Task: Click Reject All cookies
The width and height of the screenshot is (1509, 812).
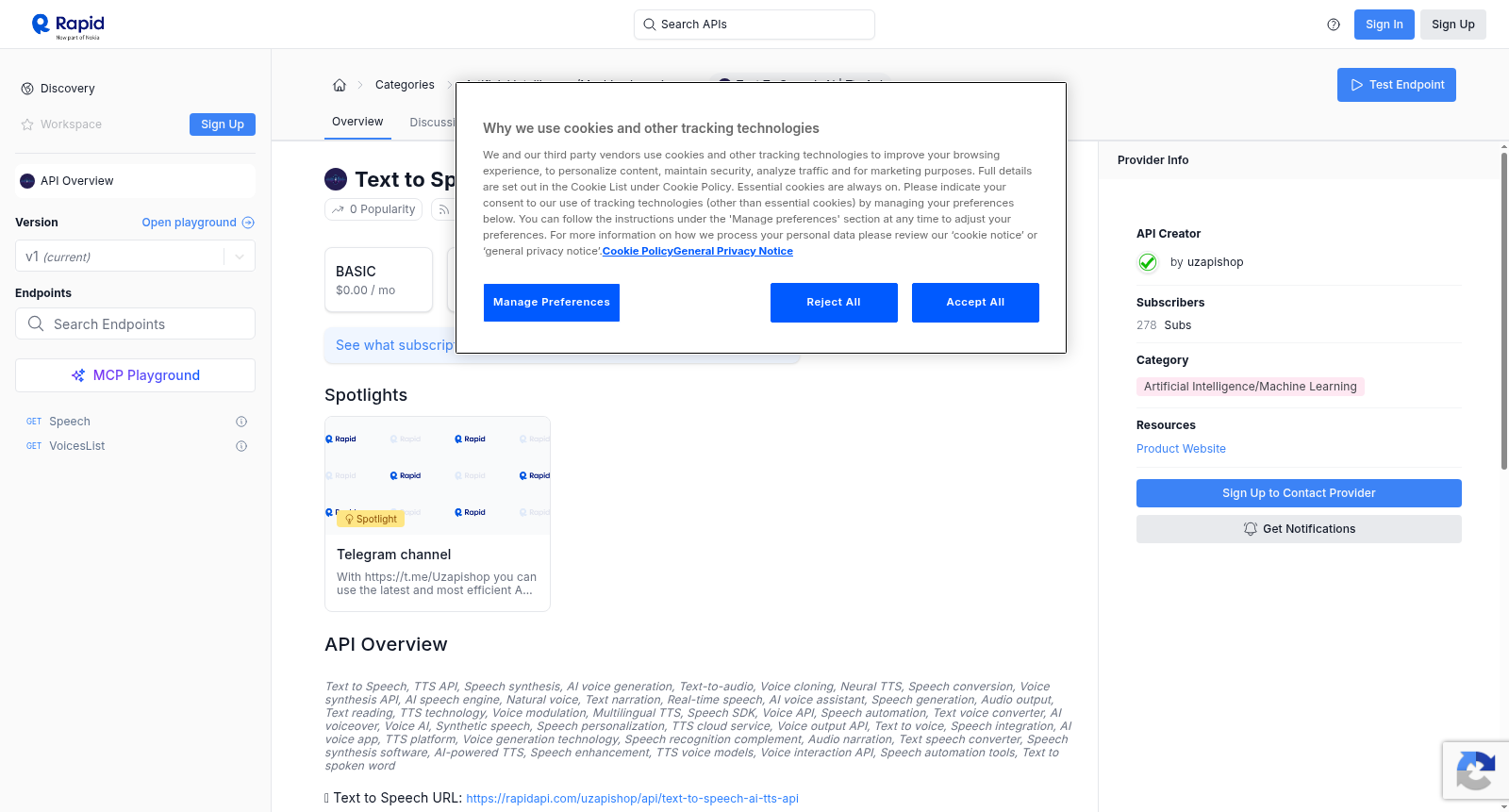Action: pyautogui.click(x=834, y=303)
